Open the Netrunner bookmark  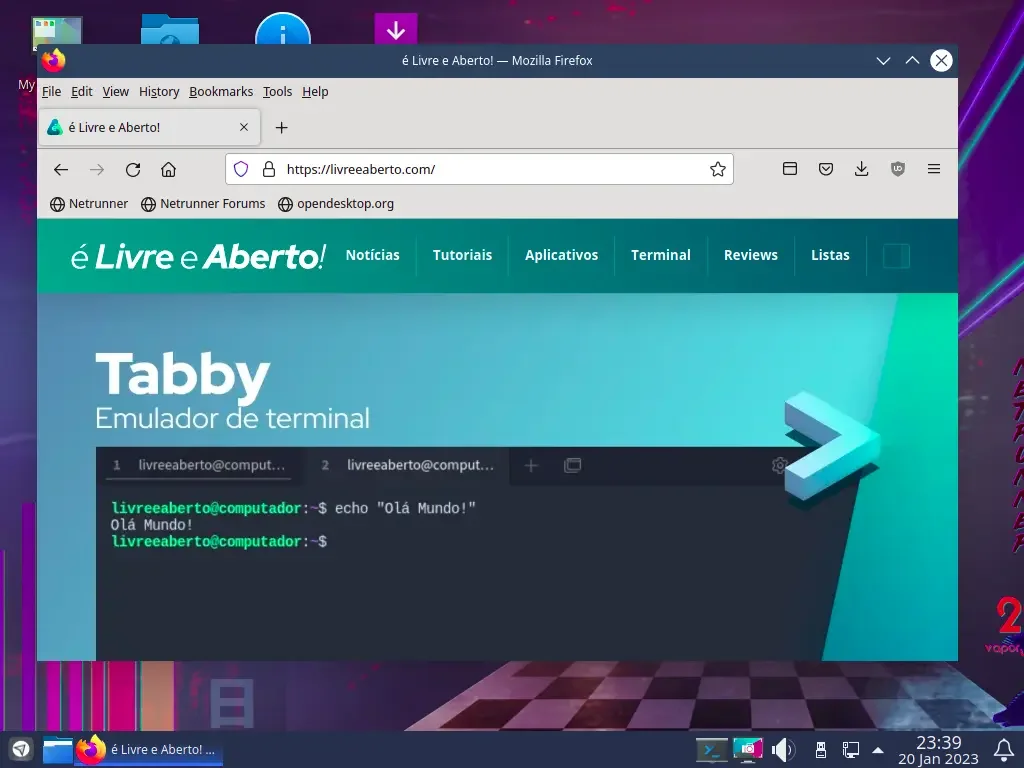[89, 204]
